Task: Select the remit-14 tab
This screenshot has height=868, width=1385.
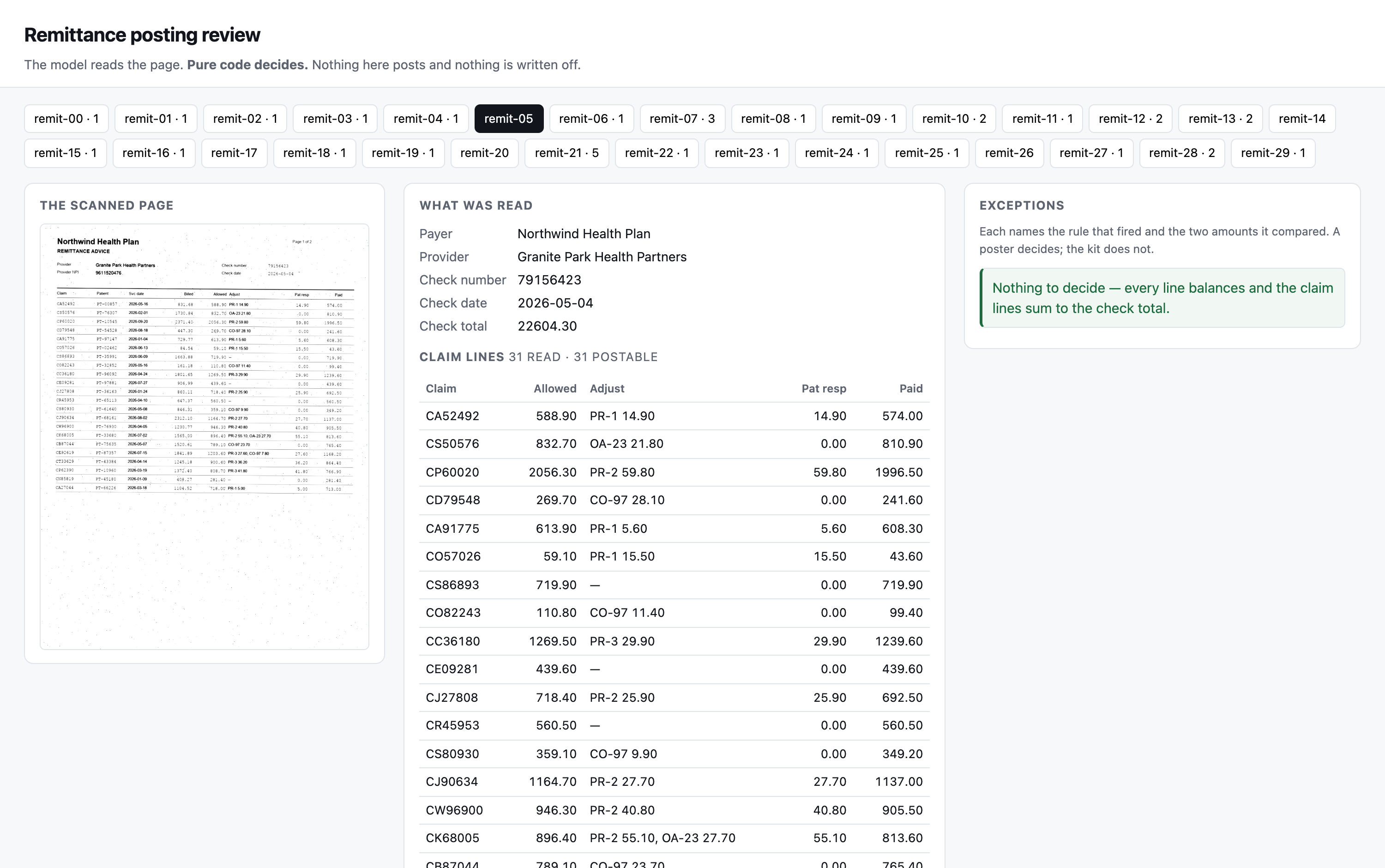Action: click(1302, 119)
